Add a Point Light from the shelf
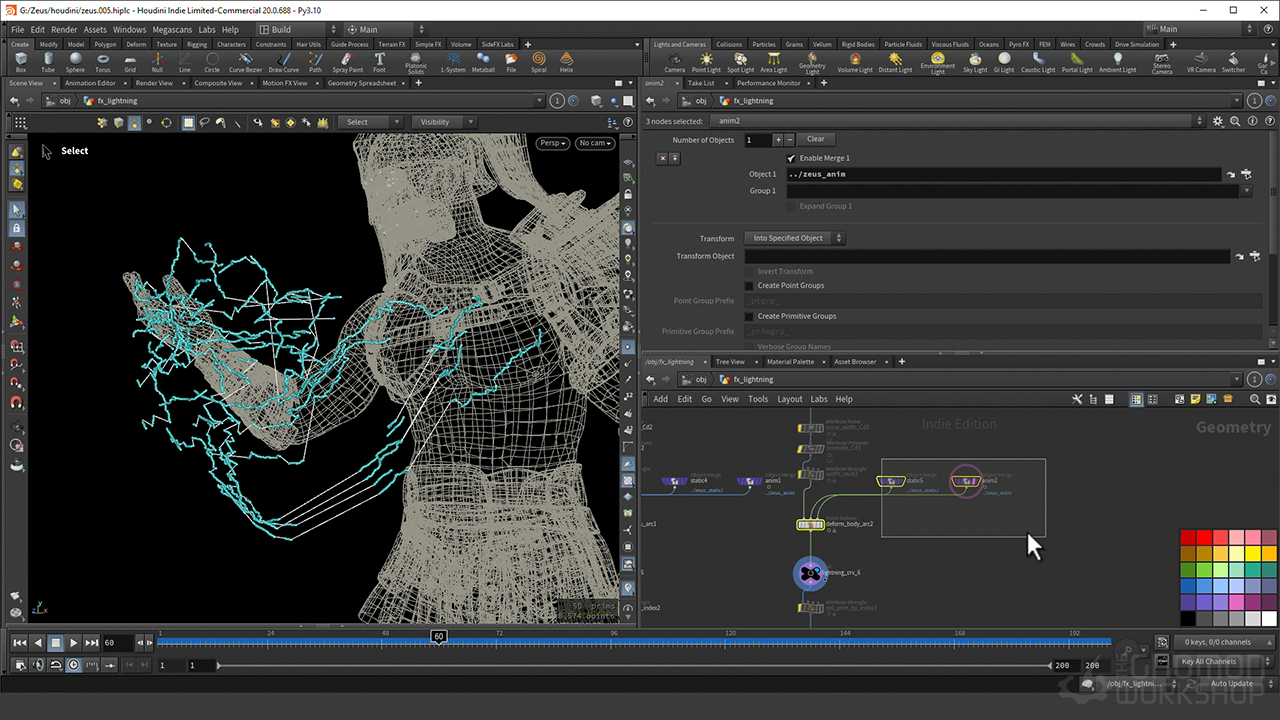 point(706,62)
